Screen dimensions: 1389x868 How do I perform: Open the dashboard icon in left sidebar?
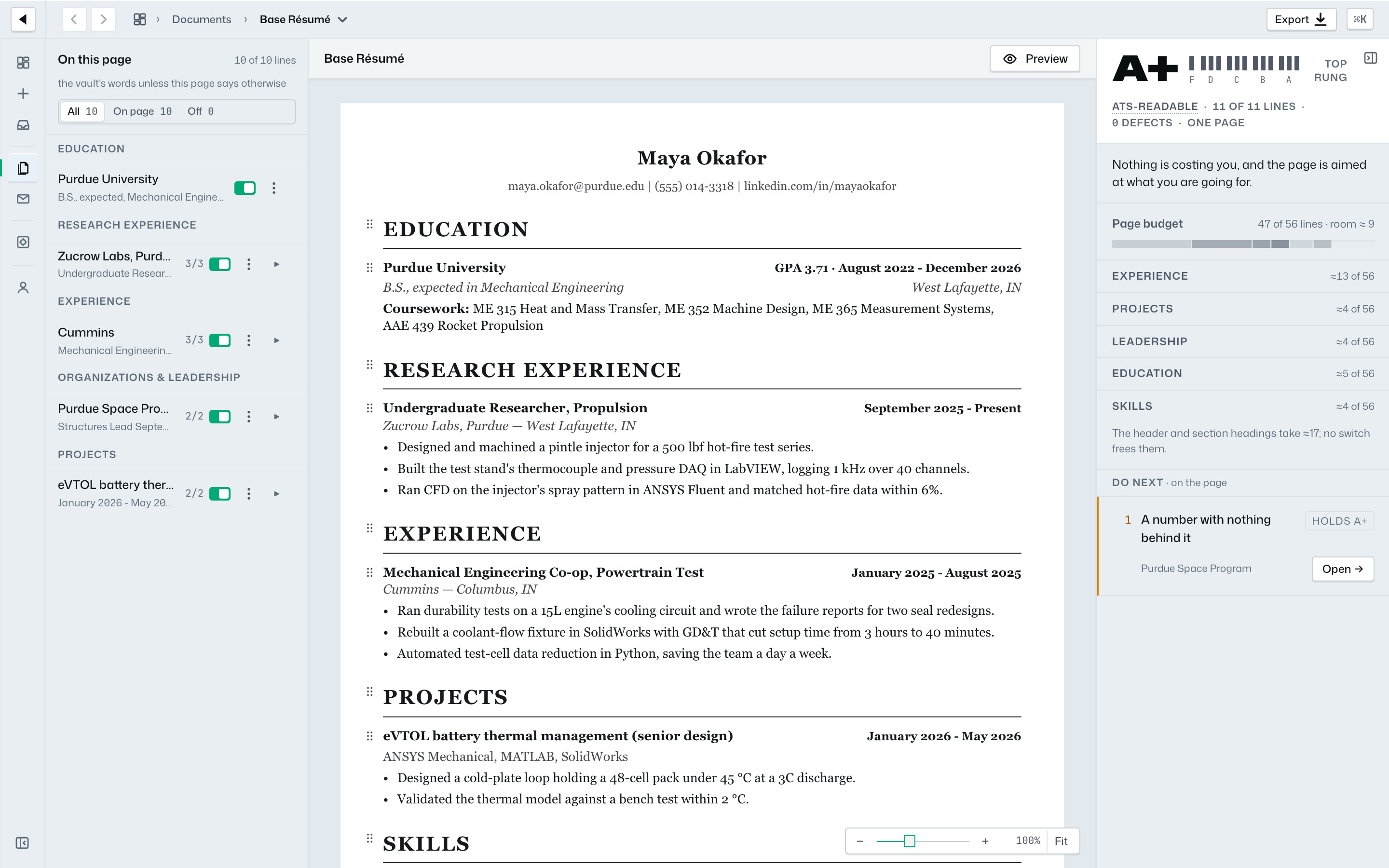click(23, 63)
